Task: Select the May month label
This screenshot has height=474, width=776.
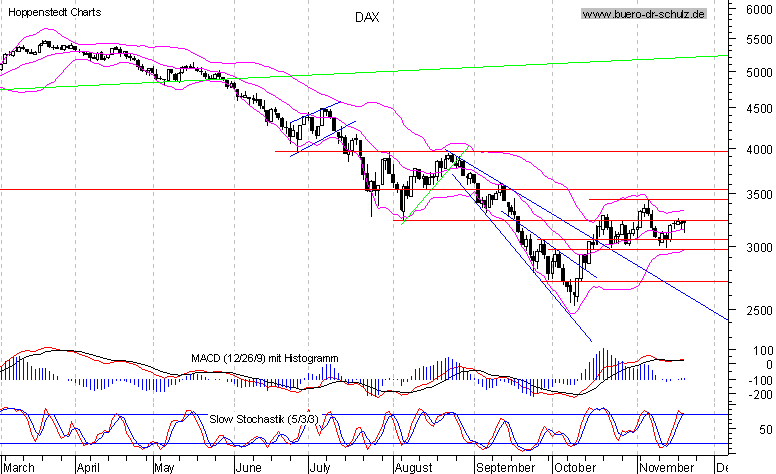Action: click(164, 467)
